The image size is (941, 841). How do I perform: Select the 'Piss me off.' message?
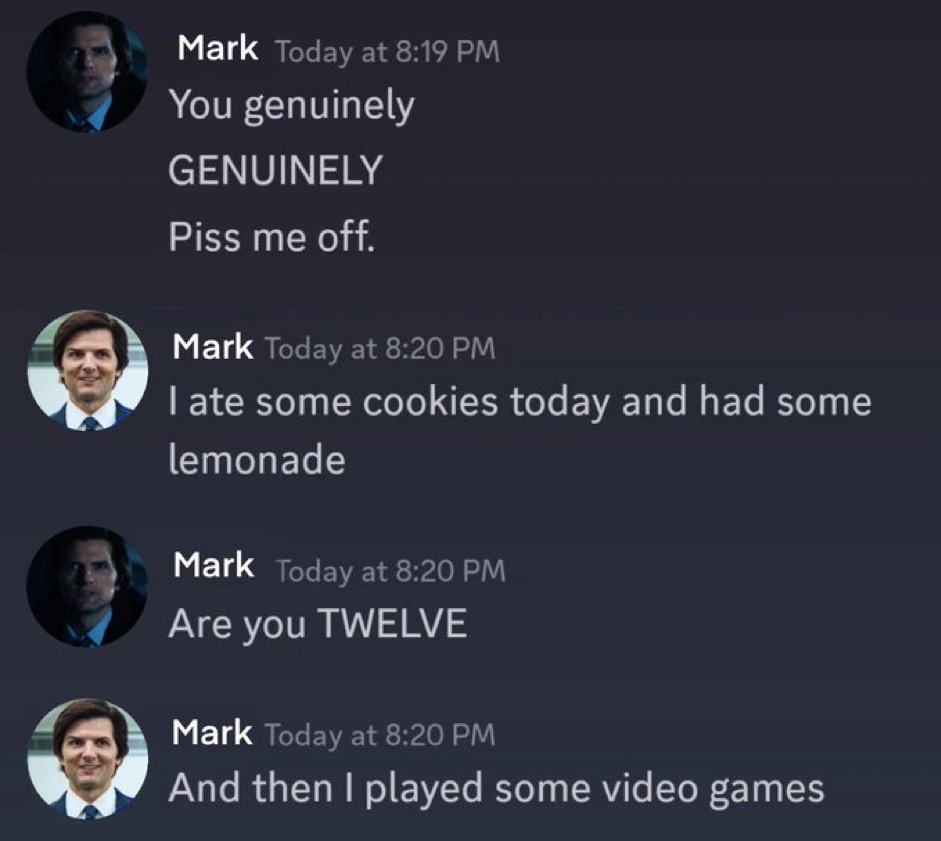point(272,237)
